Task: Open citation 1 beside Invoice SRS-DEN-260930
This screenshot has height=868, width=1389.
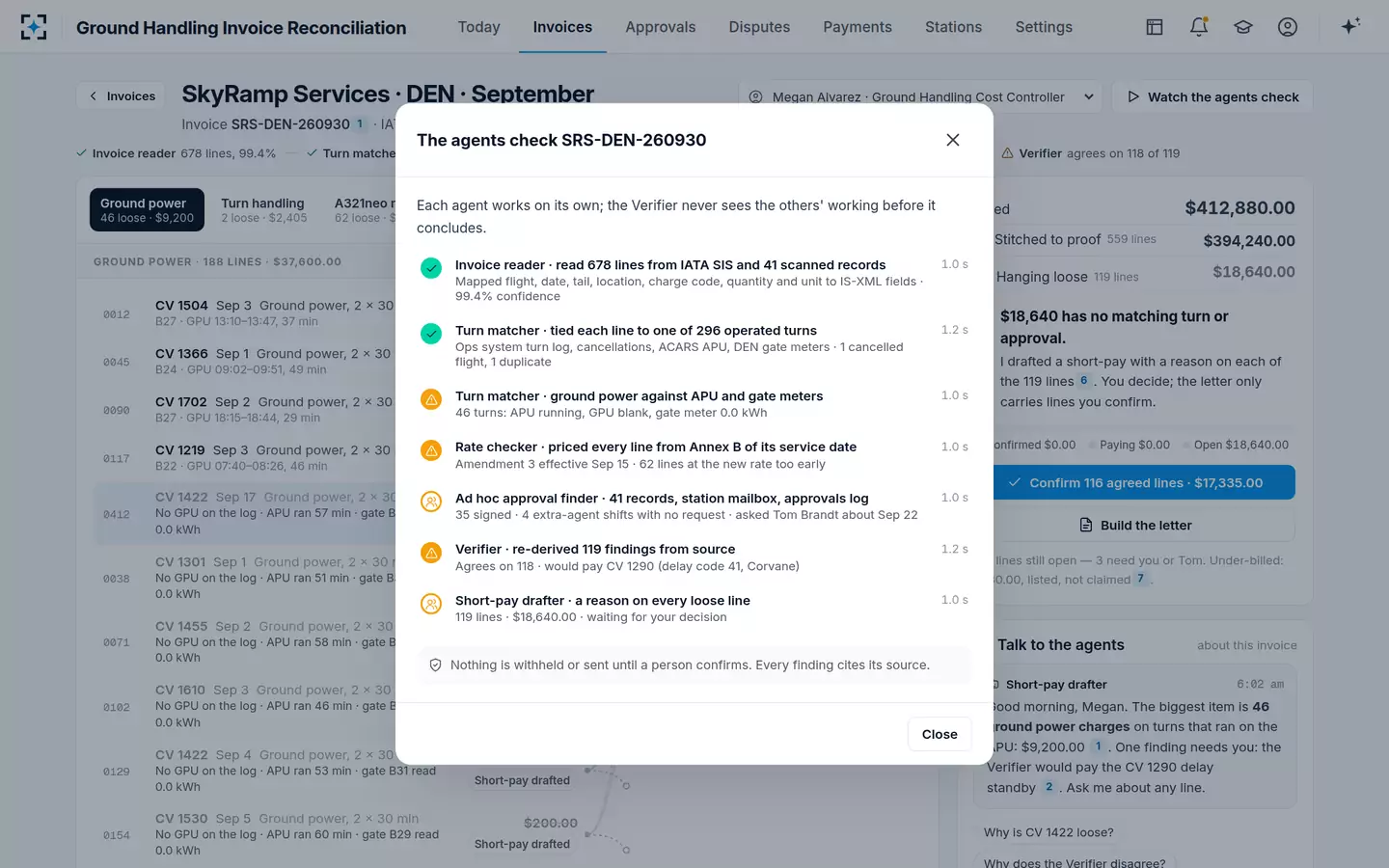Action: coord(361,123)
